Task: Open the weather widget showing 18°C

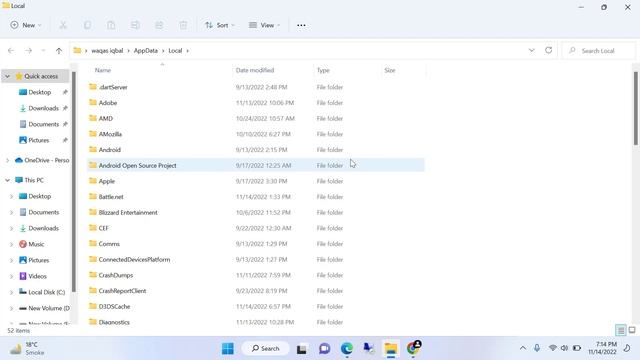Action: pyautogui.click(x=27, y=349)
